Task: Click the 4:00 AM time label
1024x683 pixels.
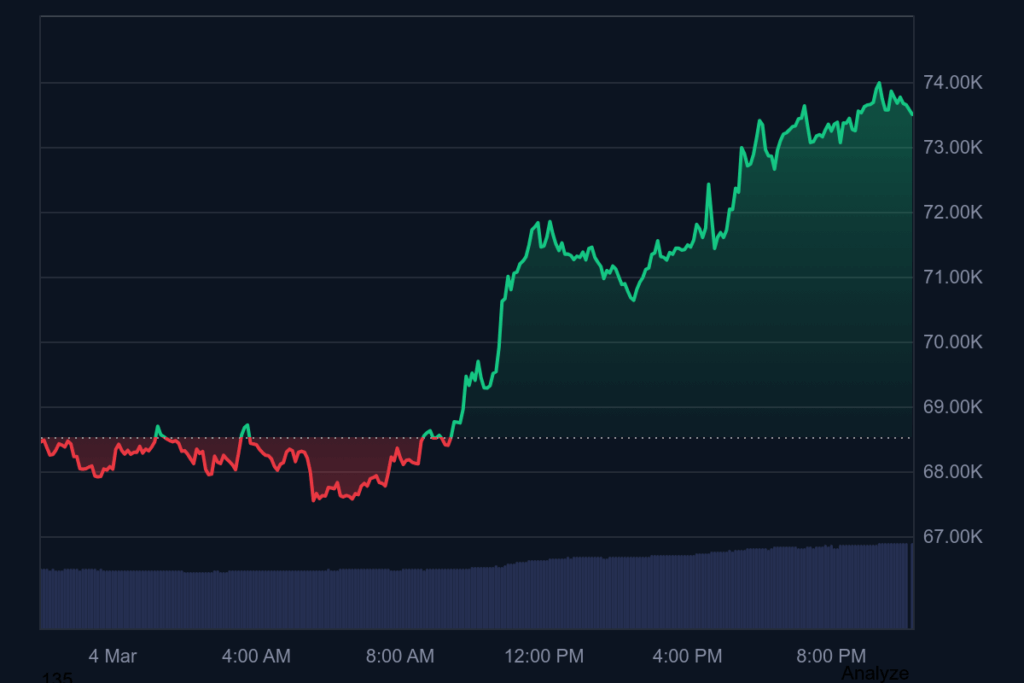Action: (x=256, y=656)
